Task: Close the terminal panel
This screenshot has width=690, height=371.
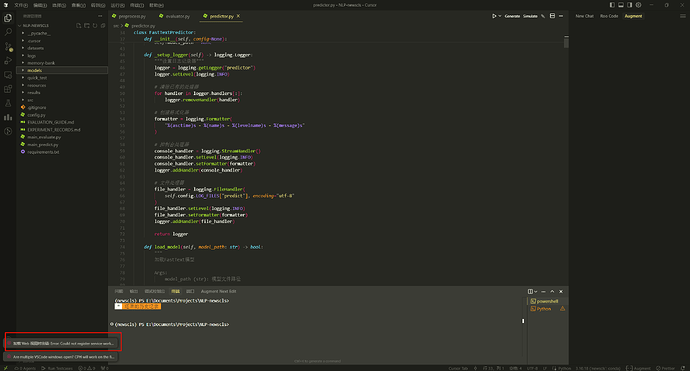Action: [x=561, y=291]
